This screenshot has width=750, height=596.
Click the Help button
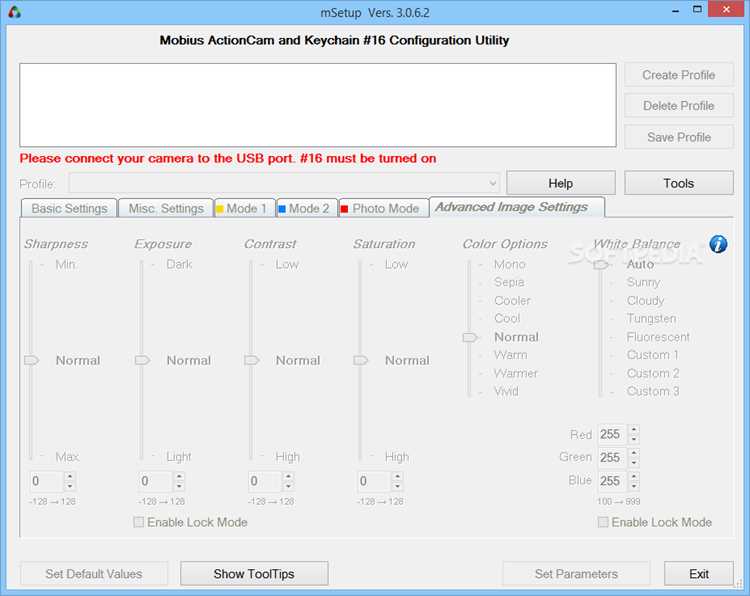561,183
